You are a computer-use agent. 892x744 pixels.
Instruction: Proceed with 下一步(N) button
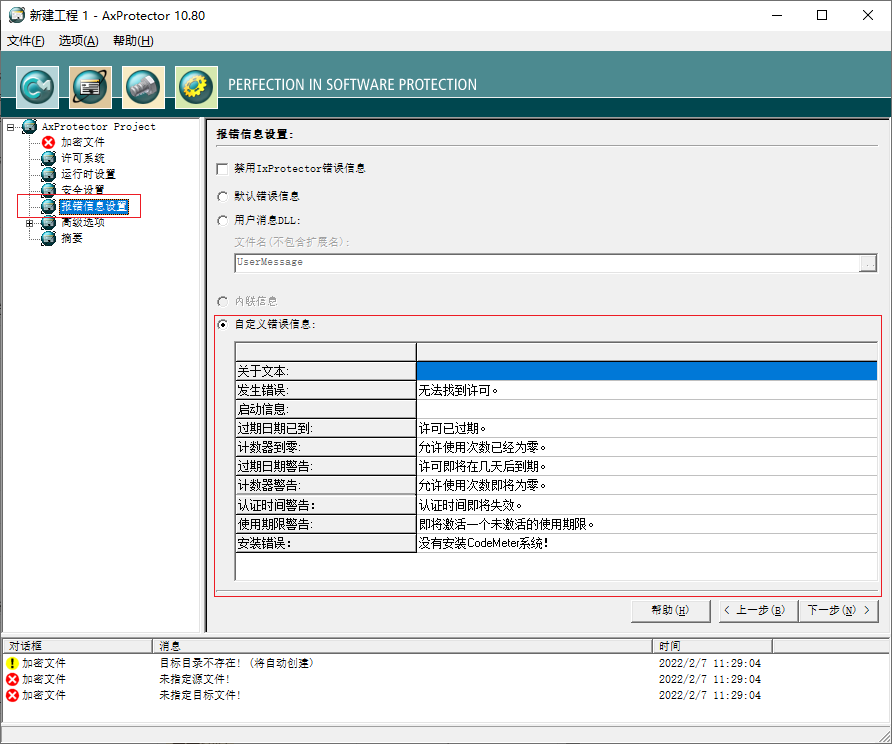(x=839, y=611)
